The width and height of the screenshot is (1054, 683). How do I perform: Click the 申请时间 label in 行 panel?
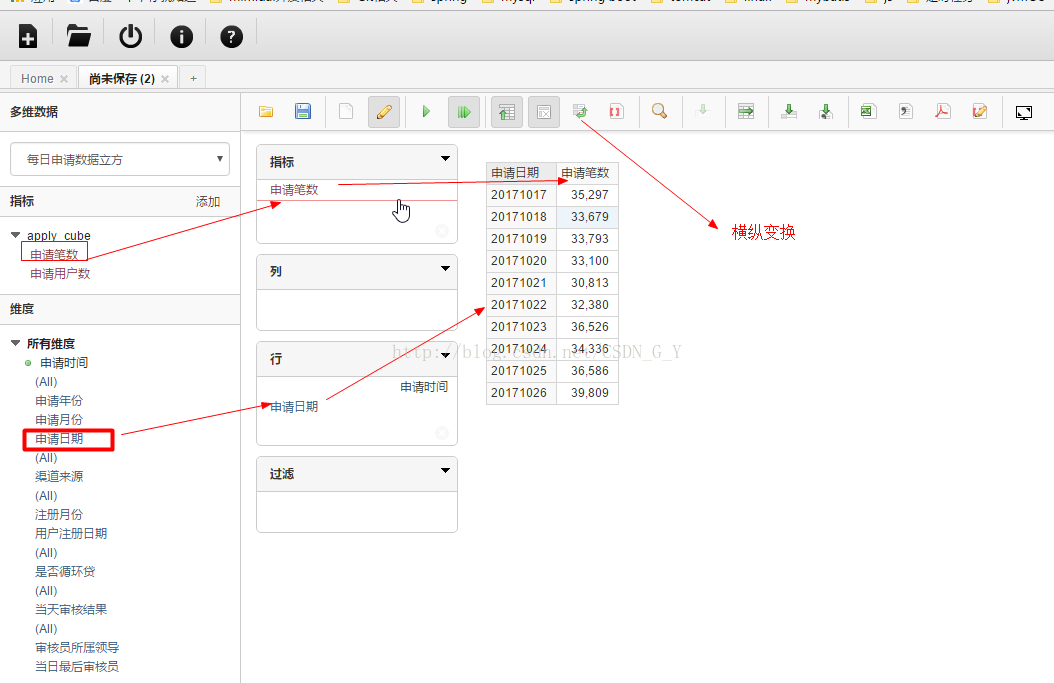424,387
